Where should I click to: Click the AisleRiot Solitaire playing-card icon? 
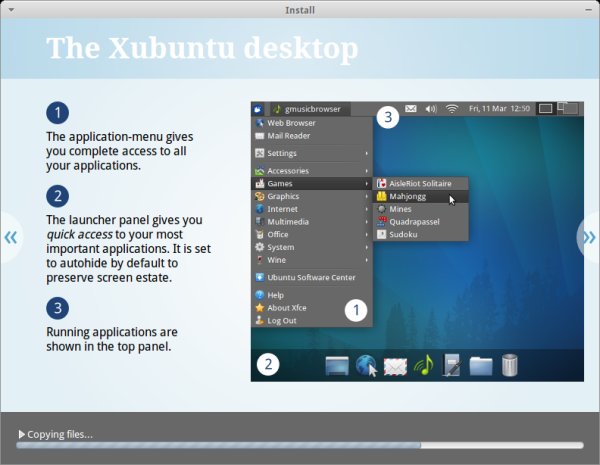point(382,184)
